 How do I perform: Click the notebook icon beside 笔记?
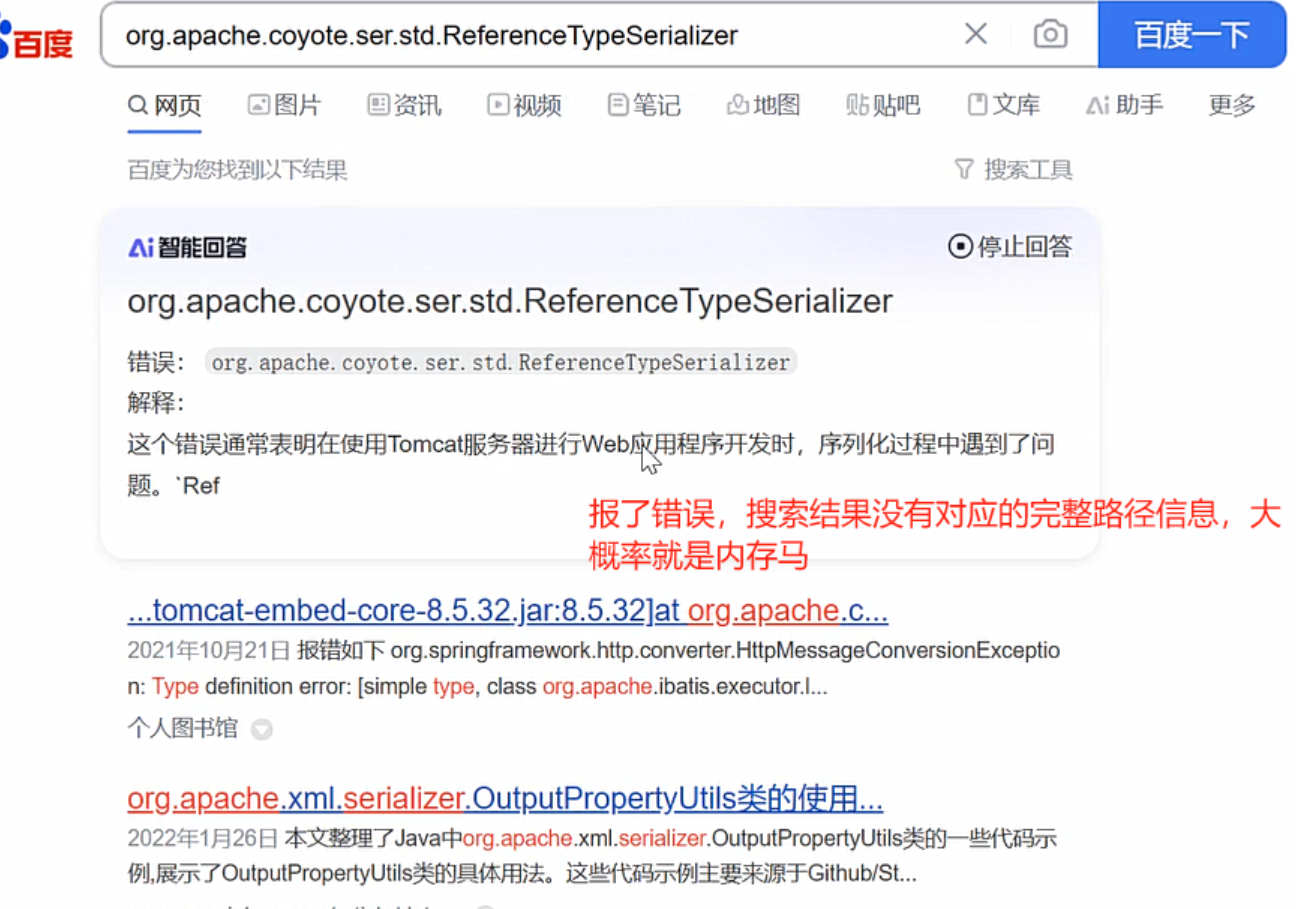point(617,103)
